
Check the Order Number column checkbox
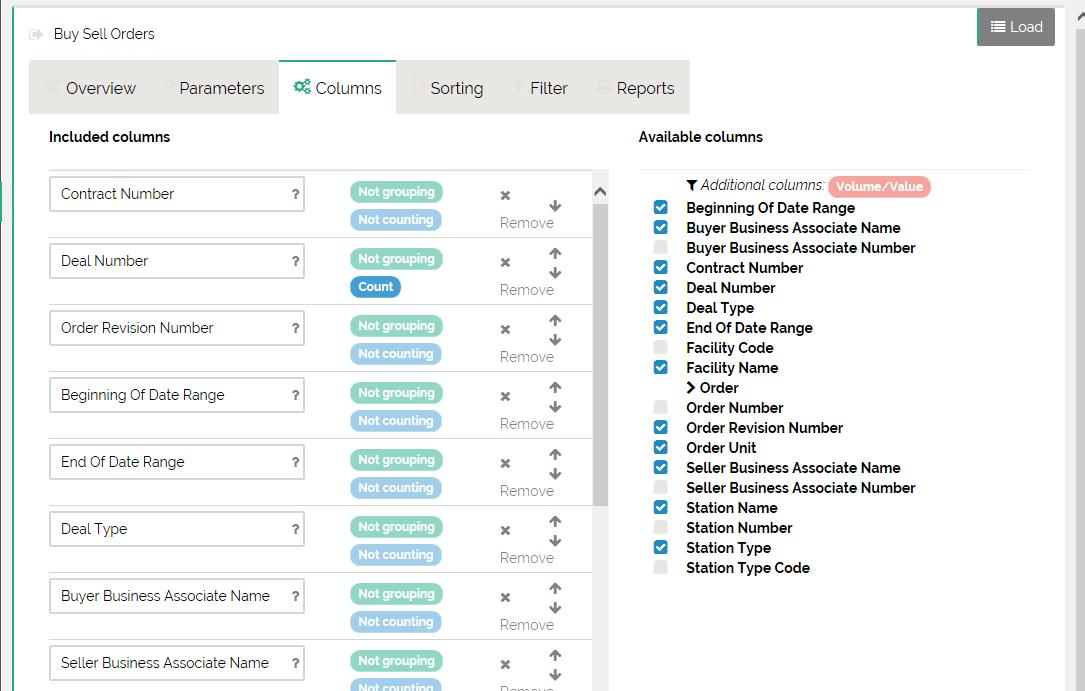click(x=661, y=408)
